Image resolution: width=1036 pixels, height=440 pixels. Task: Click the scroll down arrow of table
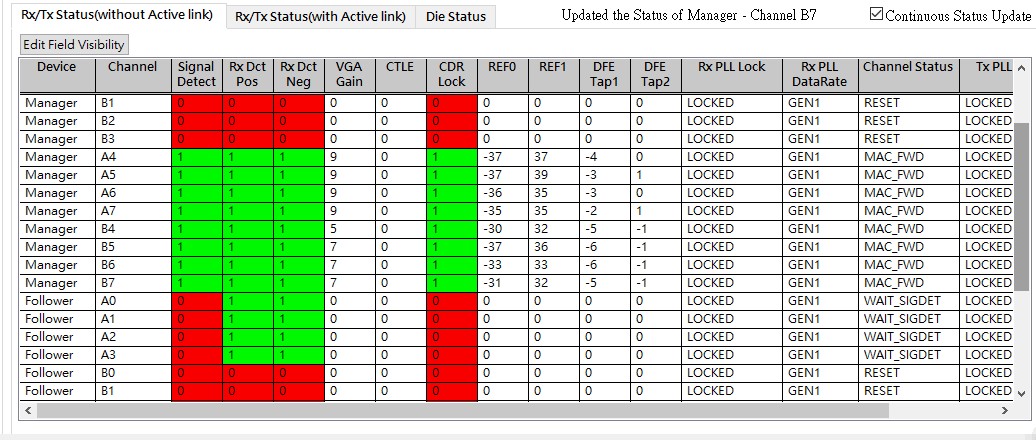[x=1020, y=392]
